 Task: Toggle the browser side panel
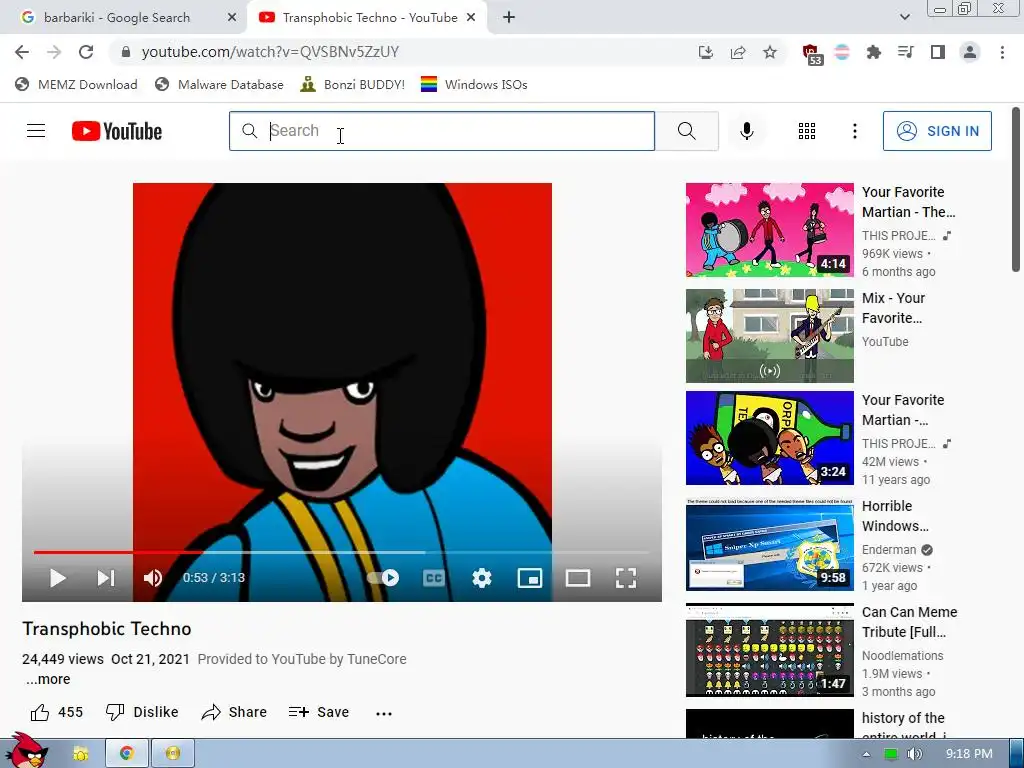click(938, 52)
